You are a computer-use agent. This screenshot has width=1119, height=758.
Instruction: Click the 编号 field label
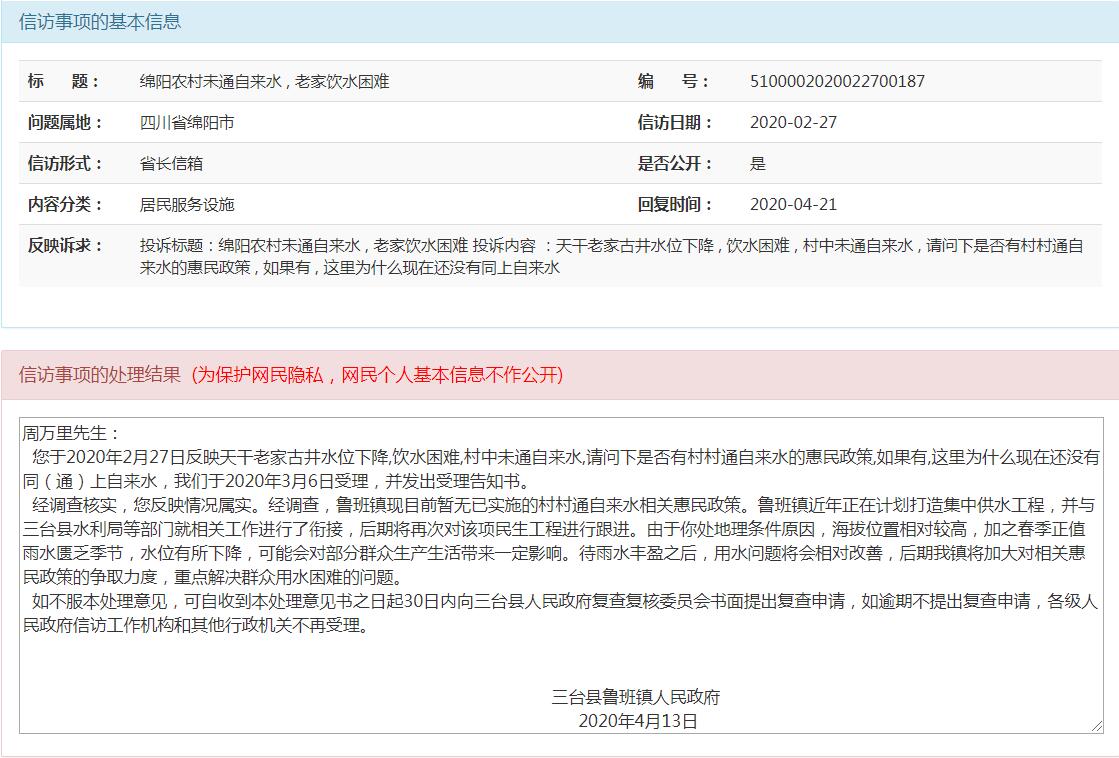coord(673,82)
